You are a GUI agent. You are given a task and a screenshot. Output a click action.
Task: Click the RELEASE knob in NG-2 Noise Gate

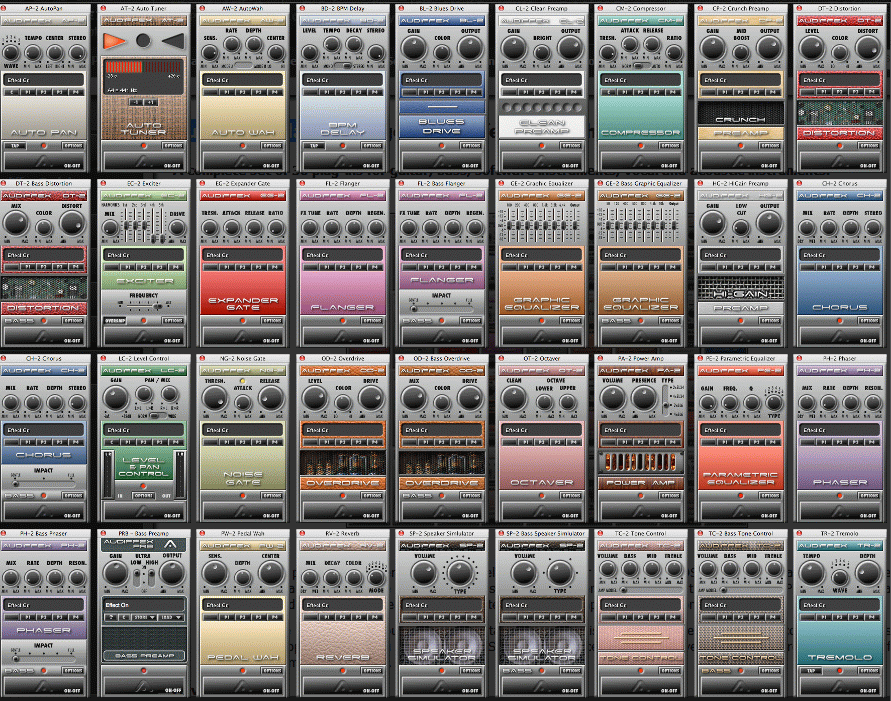270,398
